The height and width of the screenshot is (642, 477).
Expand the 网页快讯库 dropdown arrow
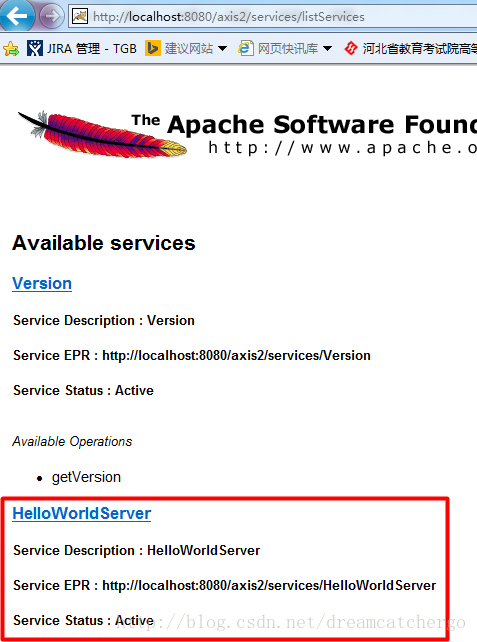point(327,49)
